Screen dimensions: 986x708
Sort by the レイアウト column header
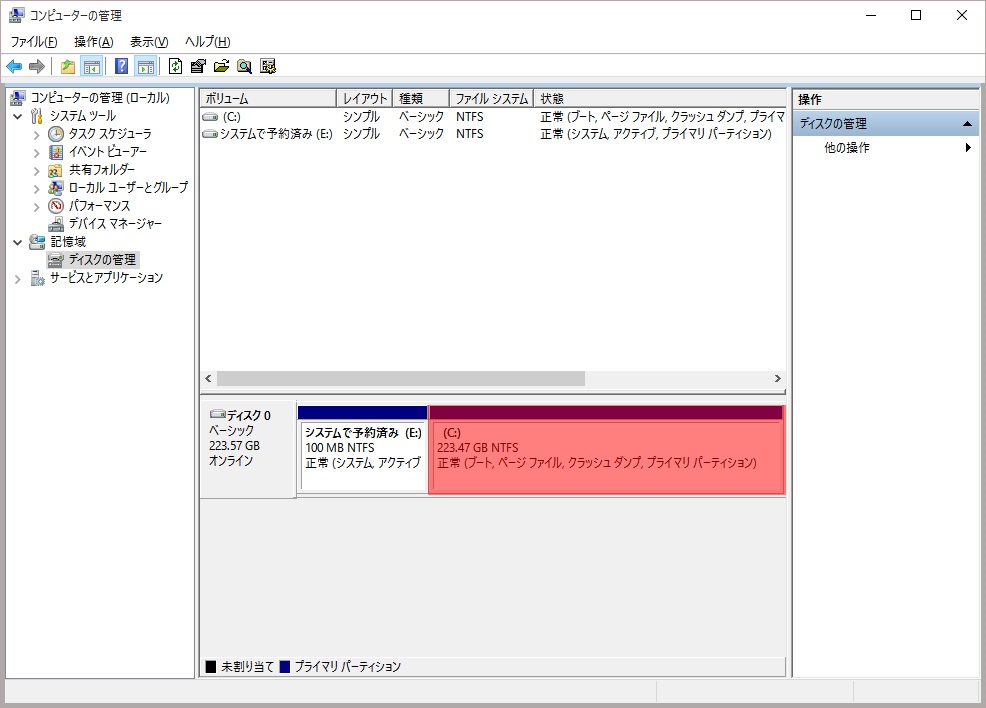tap(365, 99)
